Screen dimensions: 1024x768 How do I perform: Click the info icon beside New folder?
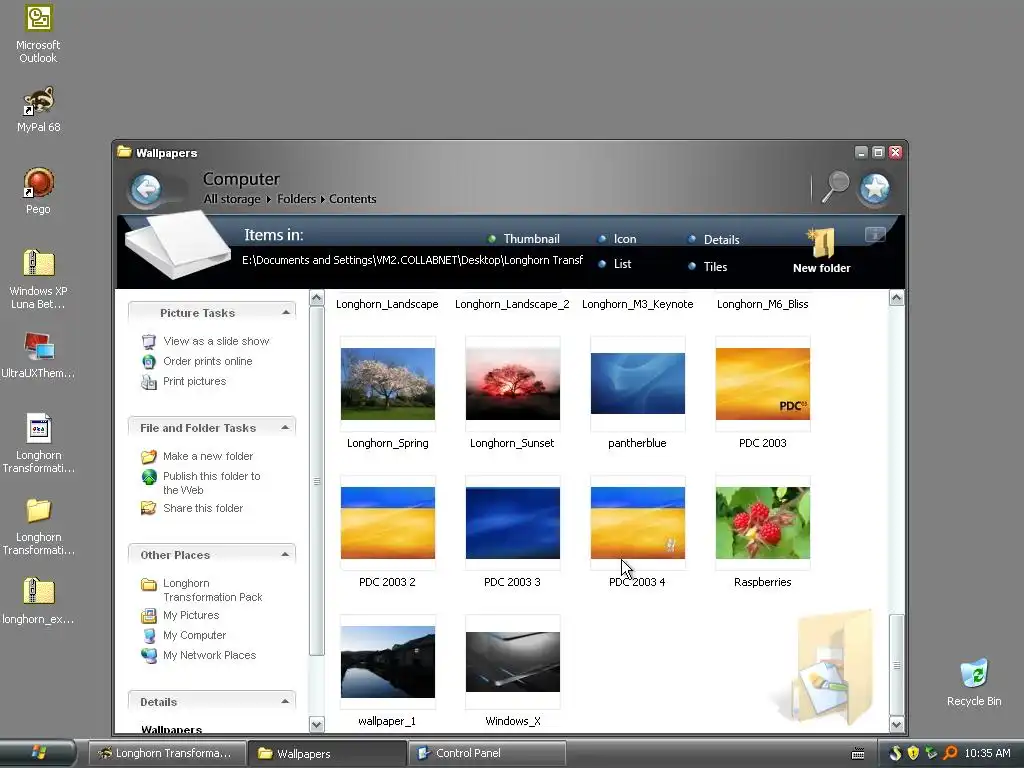coord(875,234)
